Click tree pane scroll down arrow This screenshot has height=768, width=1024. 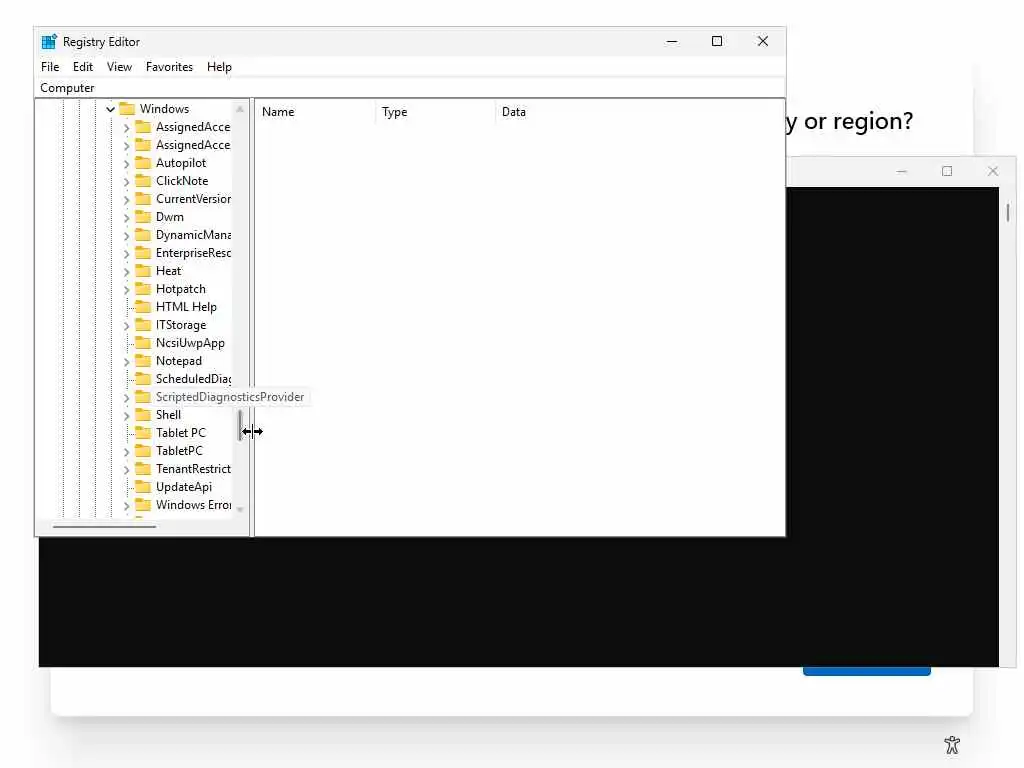240,509
